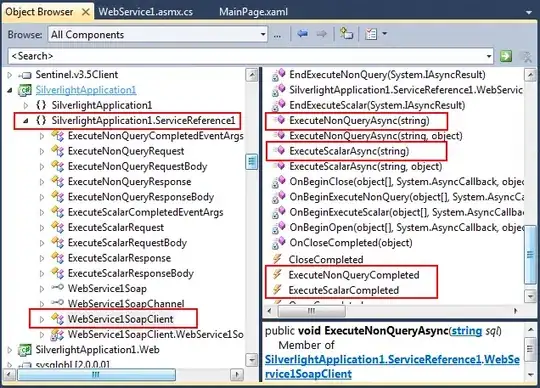Screen dimensions: 540x388
Task: Collapse the SilverlightApplication1.ServiceReference1 namespace
Action: pos(26,121)
